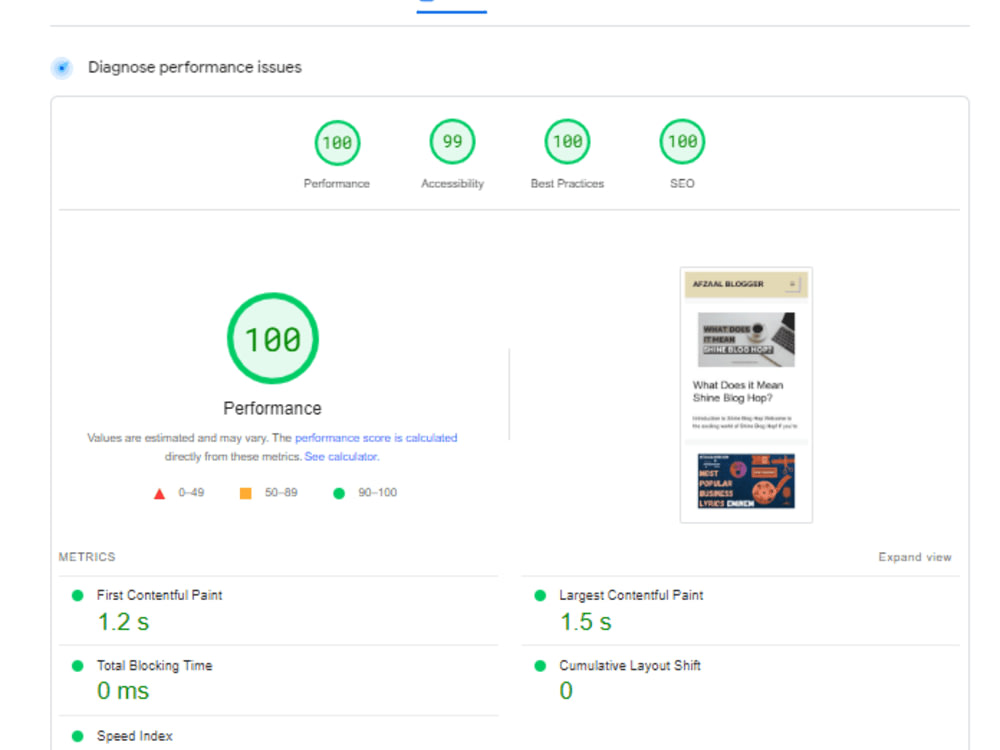Click the 1.5 s value
This screenshot has width=1000, height=750.
(x=585, y=622)
